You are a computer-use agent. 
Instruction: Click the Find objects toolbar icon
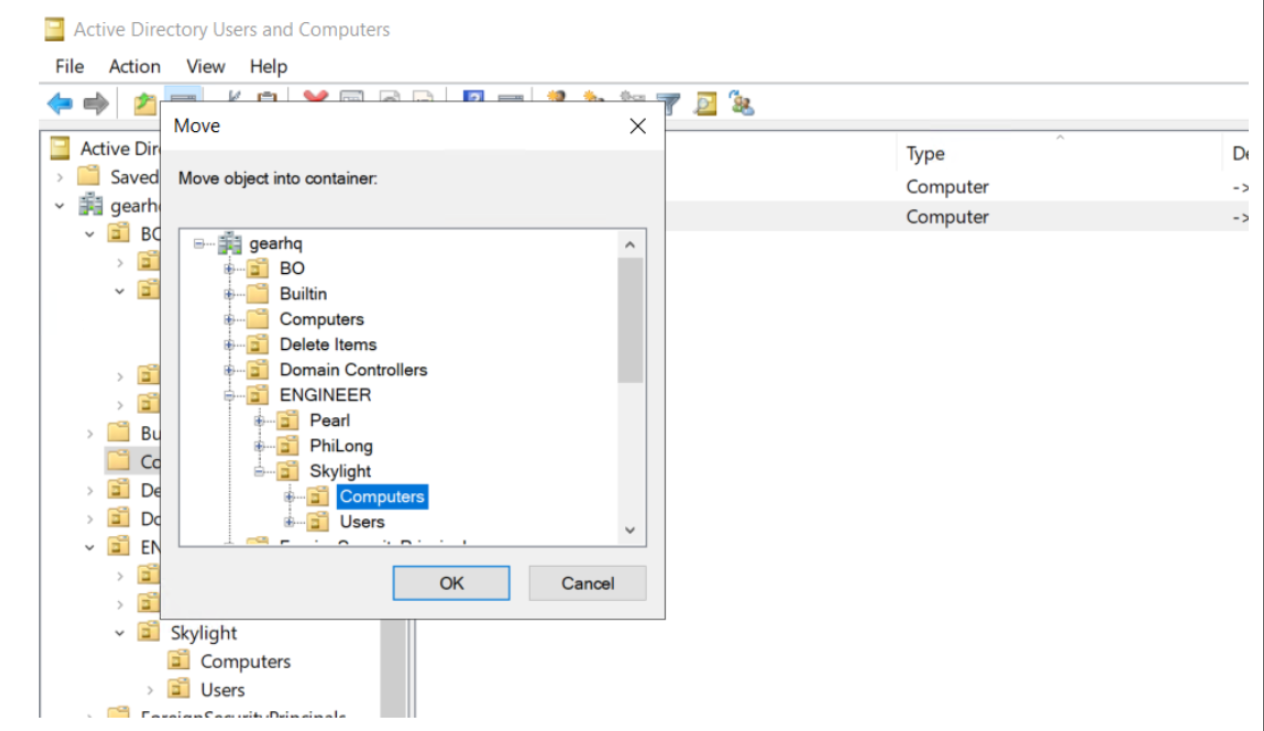[706, 103]
